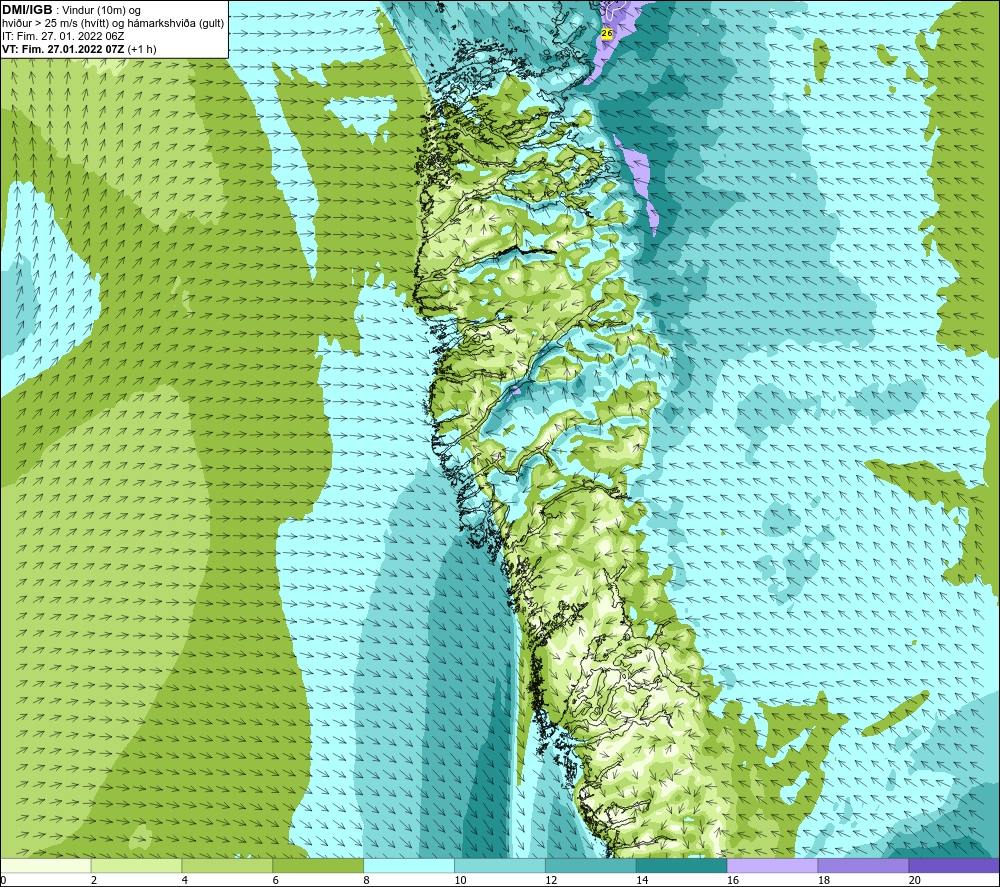Click the 6–8 m/s olive green swatch

point(318,865)
